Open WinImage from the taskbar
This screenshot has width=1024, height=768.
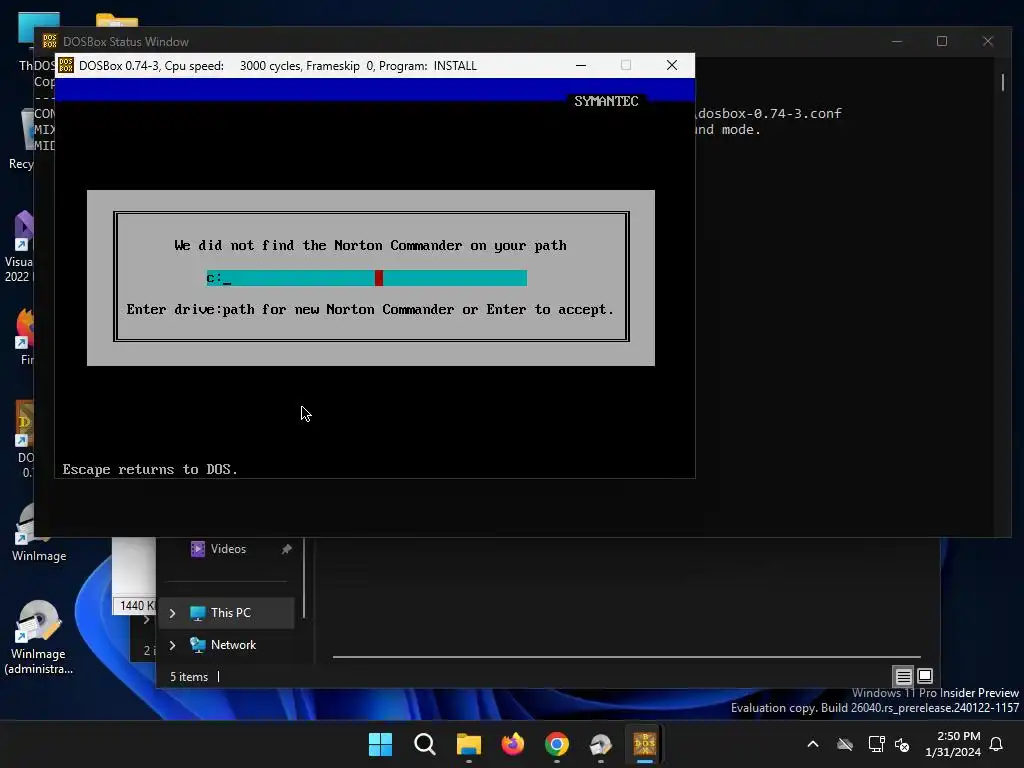point(600,744)
